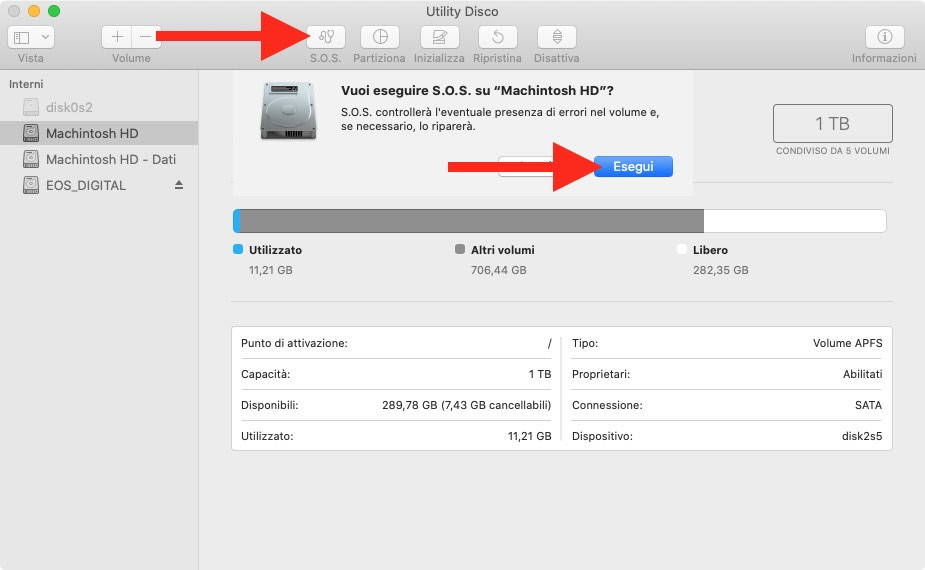Click the Capacità row label
Image resolution: width=925 pixels, height=570 pixels.
pos(265,374)
